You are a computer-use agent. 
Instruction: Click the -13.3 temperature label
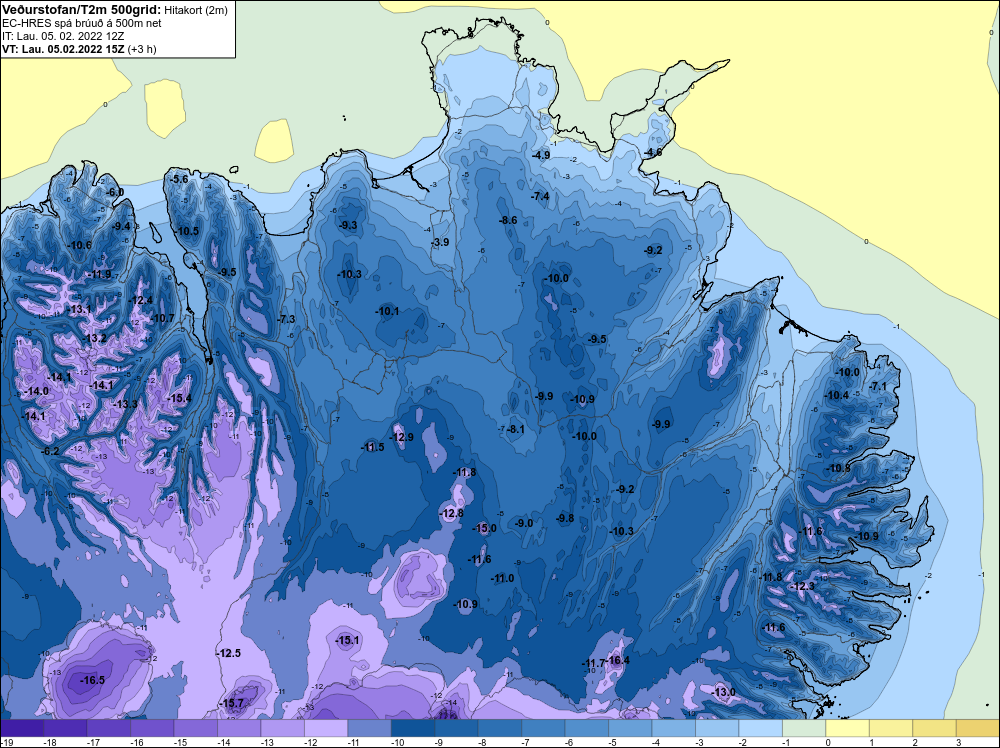125,404
